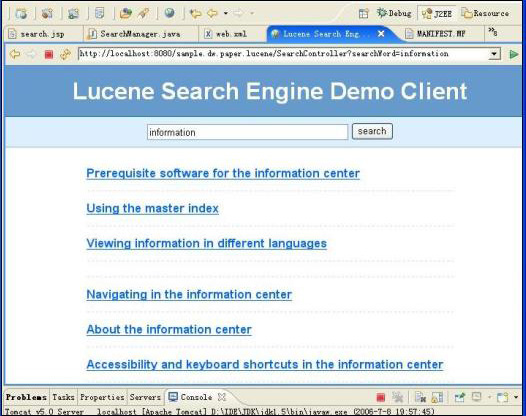526x416 pixels.
Task: Toggle console scroll lock icon
Action: click(x=437, y=398)
